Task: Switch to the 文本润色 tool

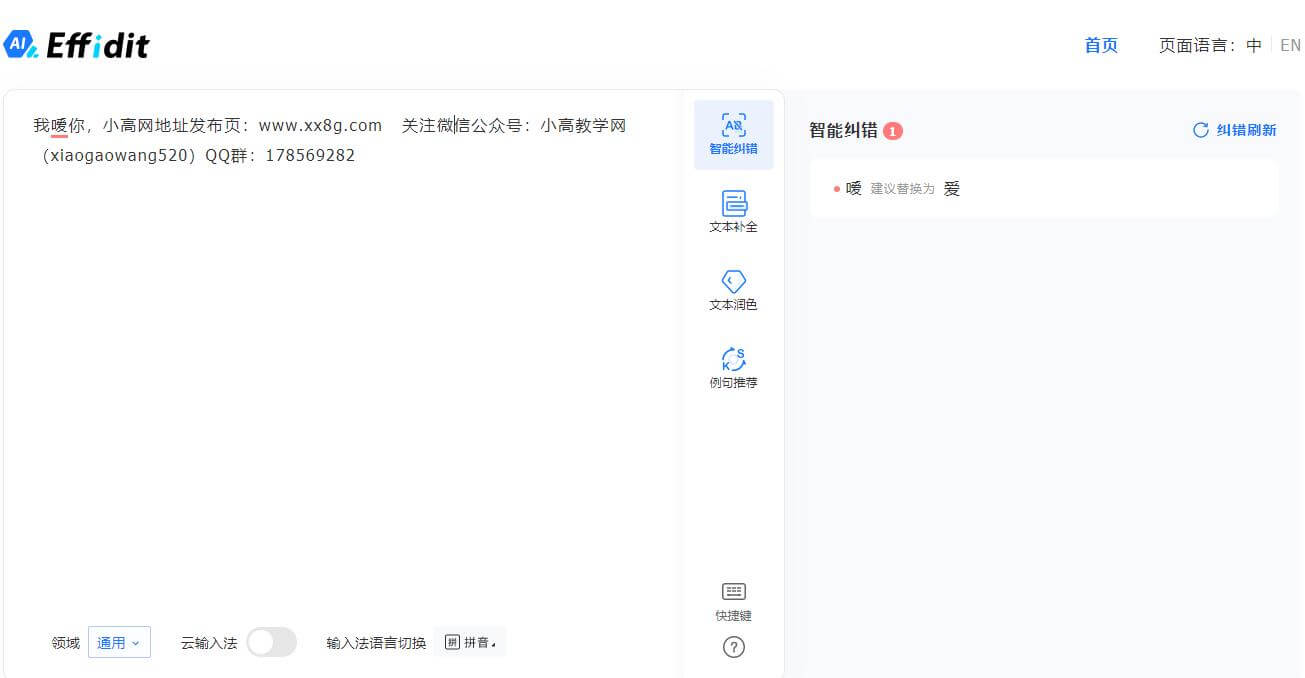Action: click(733, 290)
